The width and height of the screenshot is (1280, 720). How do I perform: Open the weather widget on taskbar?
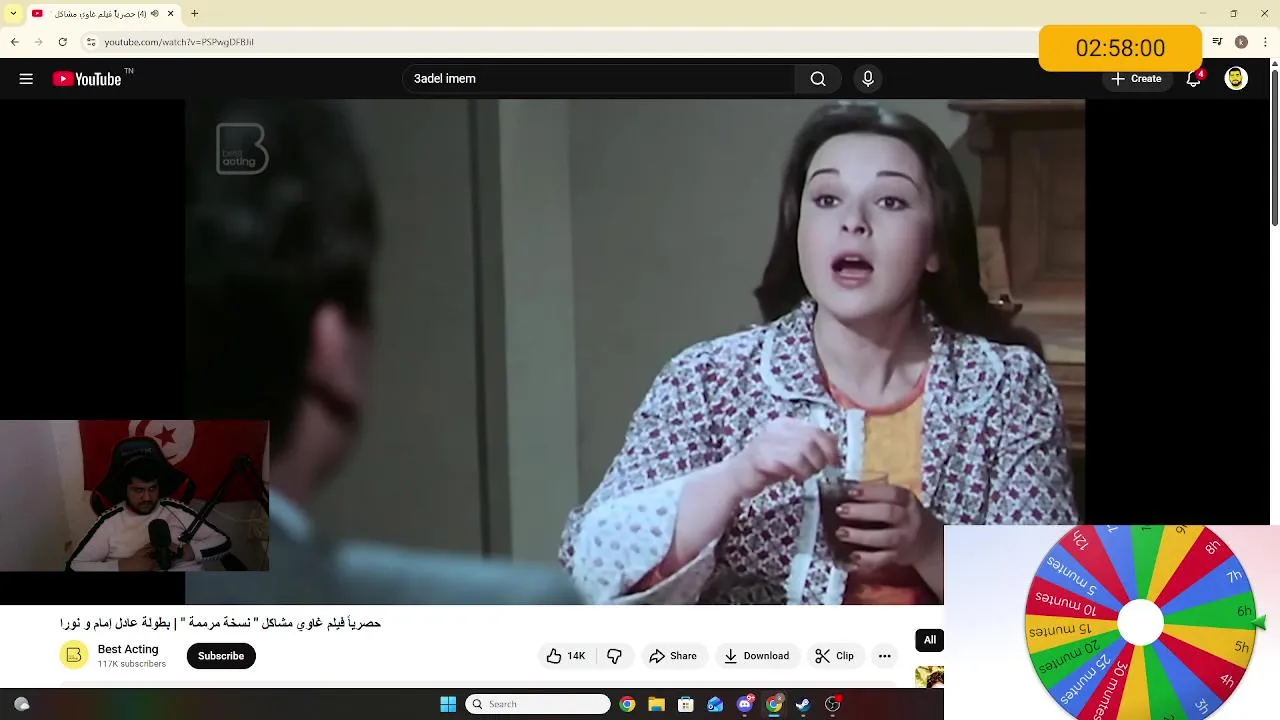[x=22, y=704]
